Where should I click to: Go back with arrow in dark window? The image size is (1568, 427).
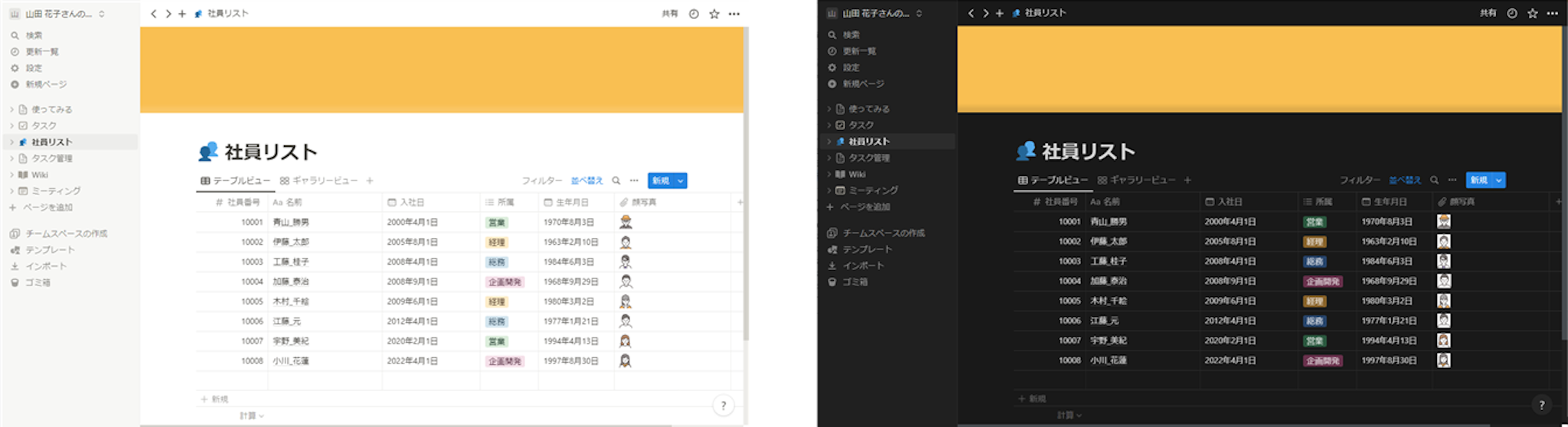971,13
